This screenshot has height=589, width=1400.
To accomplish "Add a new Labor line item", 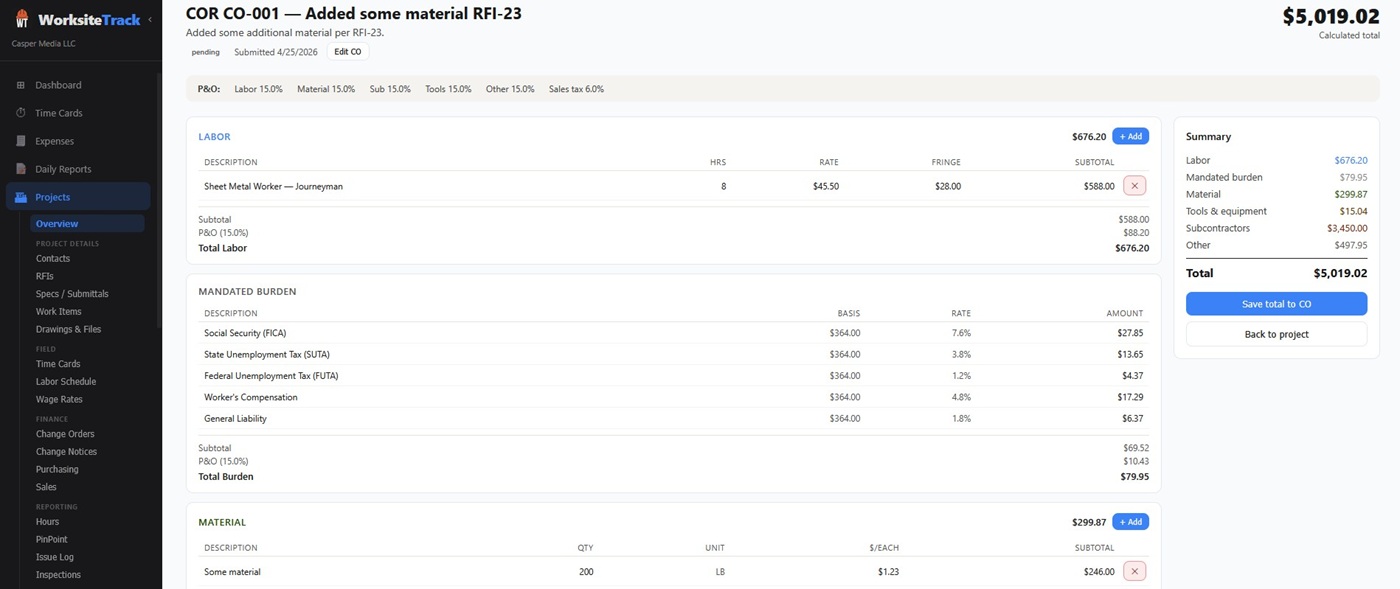I will point(1130,136).
